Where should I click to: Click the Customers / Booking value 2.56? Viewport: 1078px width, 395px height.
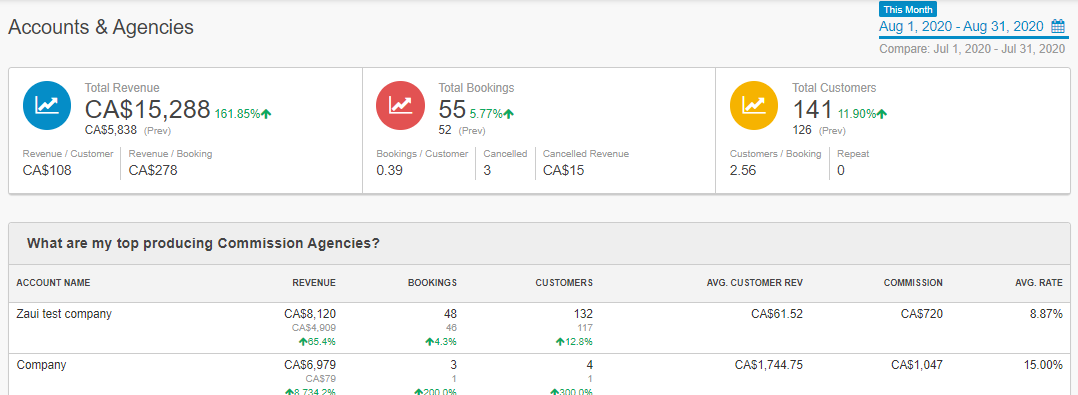coord(743,170)
